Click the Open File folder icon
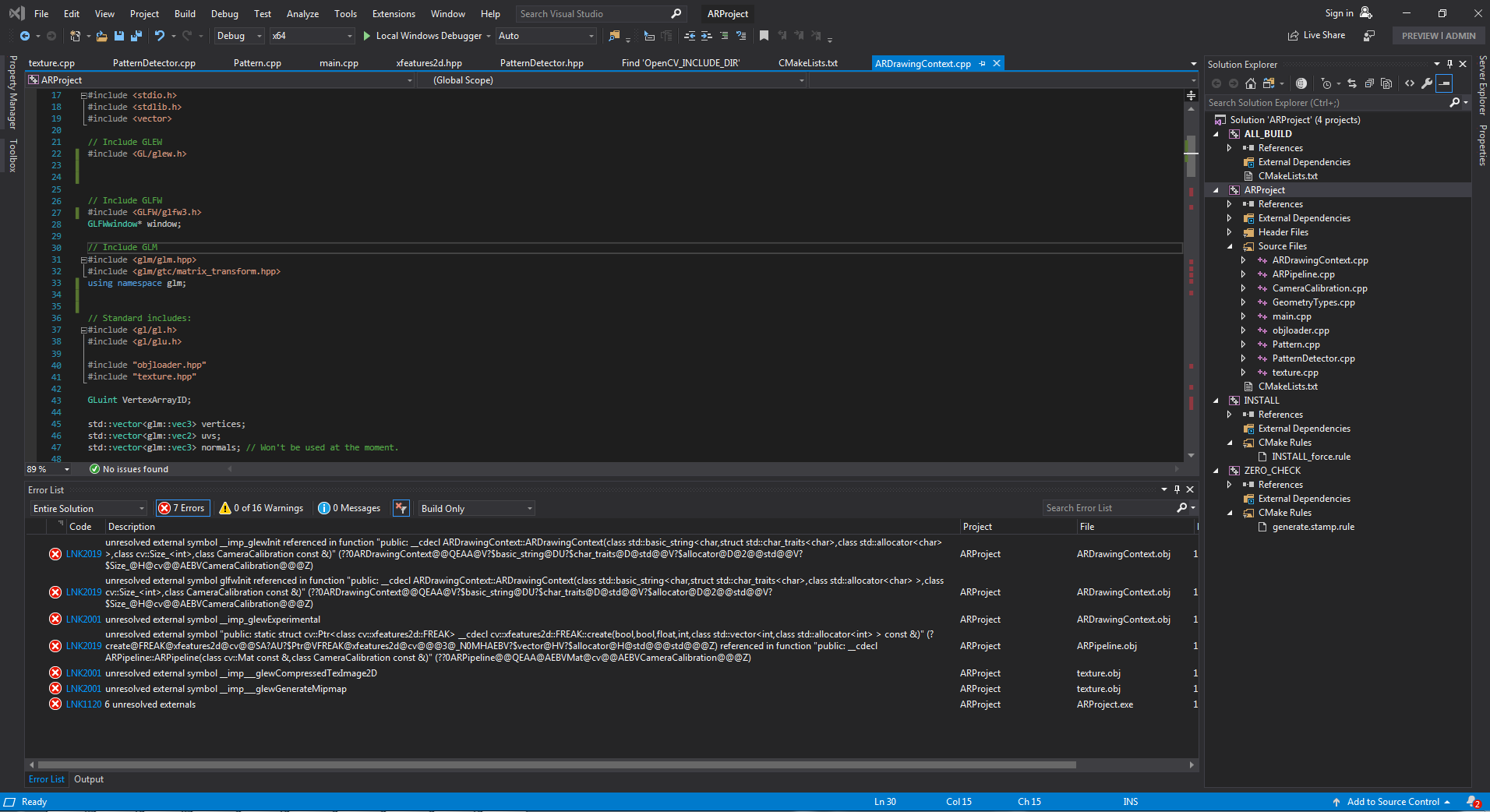1490x812 pixels. [101, 36]
